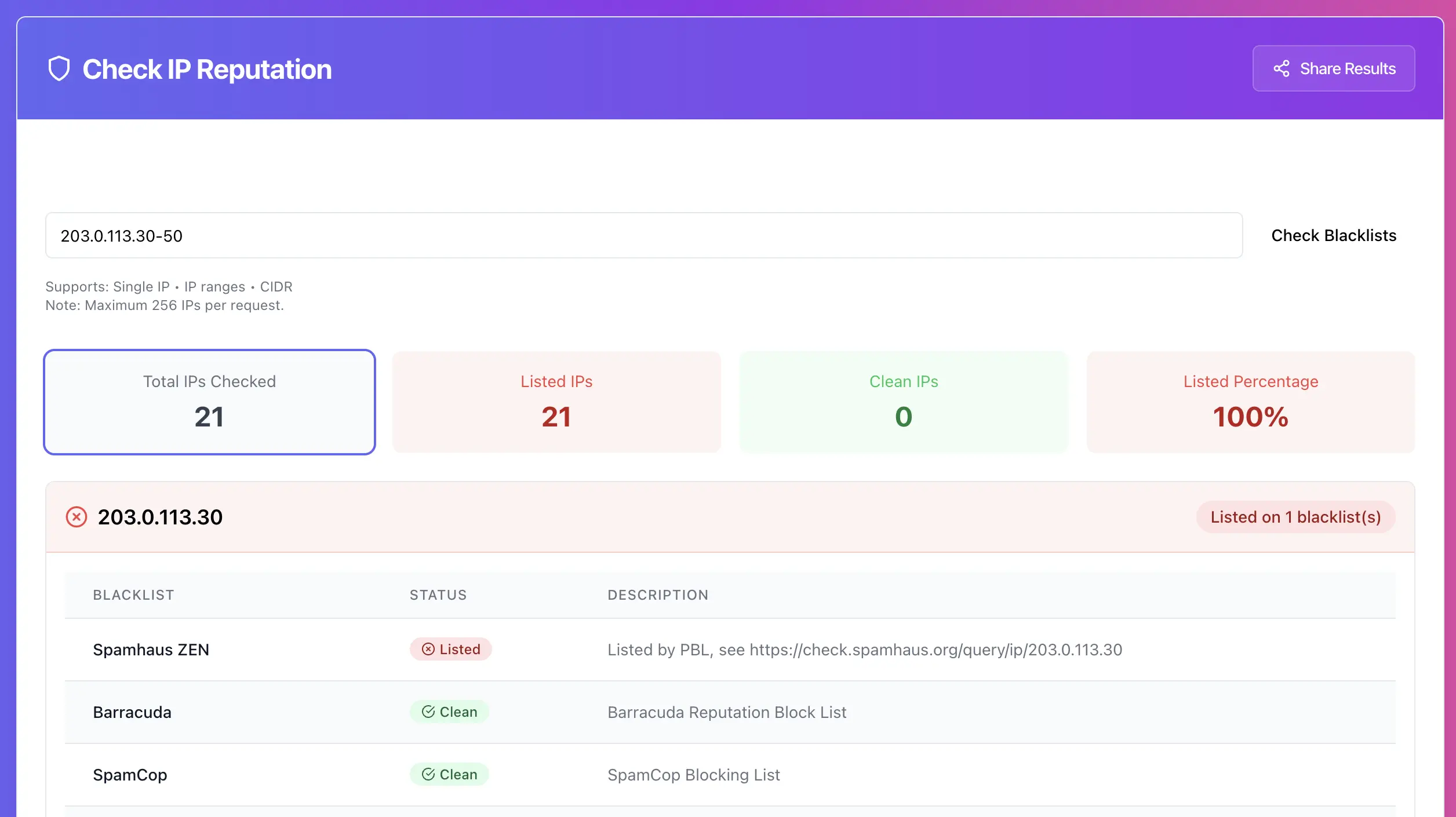Image resolution: width=1456 pixels, height=817 pixels.
Task: Click red X icon beside 203.0.113.30
Action: [x=77, y=517]
